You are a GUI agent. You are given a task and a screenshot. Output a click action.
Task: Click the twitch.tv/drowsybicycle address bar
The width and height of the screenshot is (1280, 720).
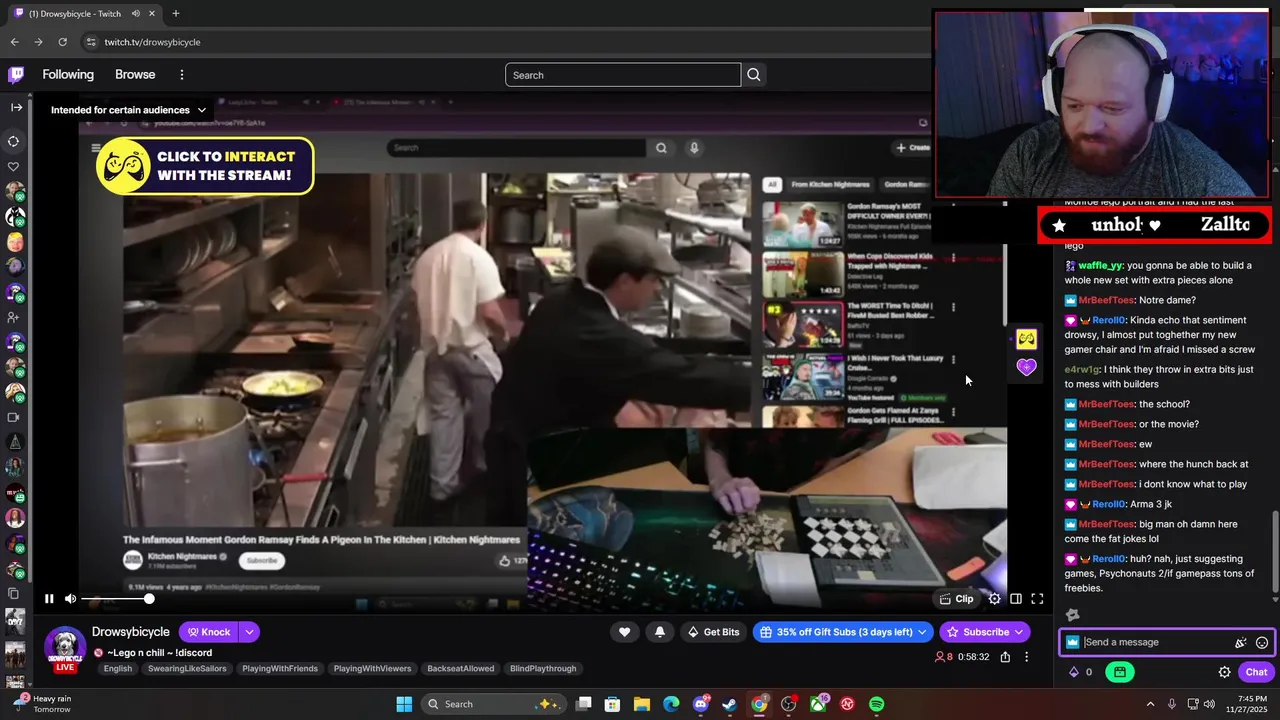152,42
